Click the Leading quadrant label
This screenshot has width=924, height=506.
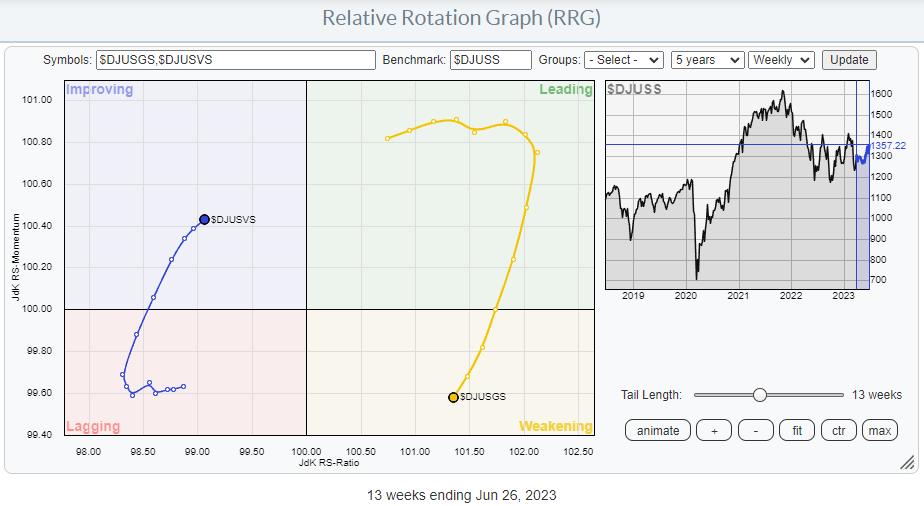click(x=565, y=90)
